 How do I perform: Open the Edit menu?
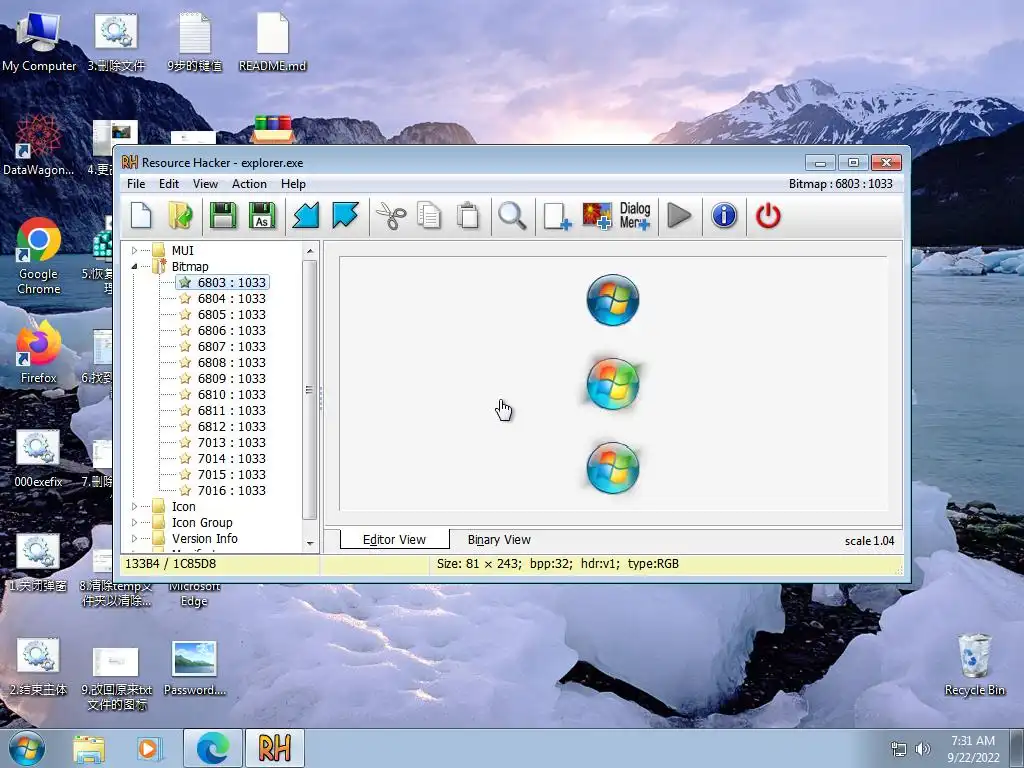tap(168, 184)
